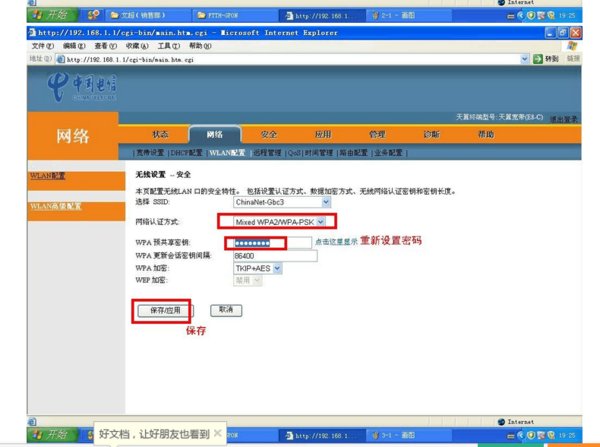The image size is (600, 447).
Task: Switch to http://192.168.1 in bottom taskbar
Action: (322, 435)
